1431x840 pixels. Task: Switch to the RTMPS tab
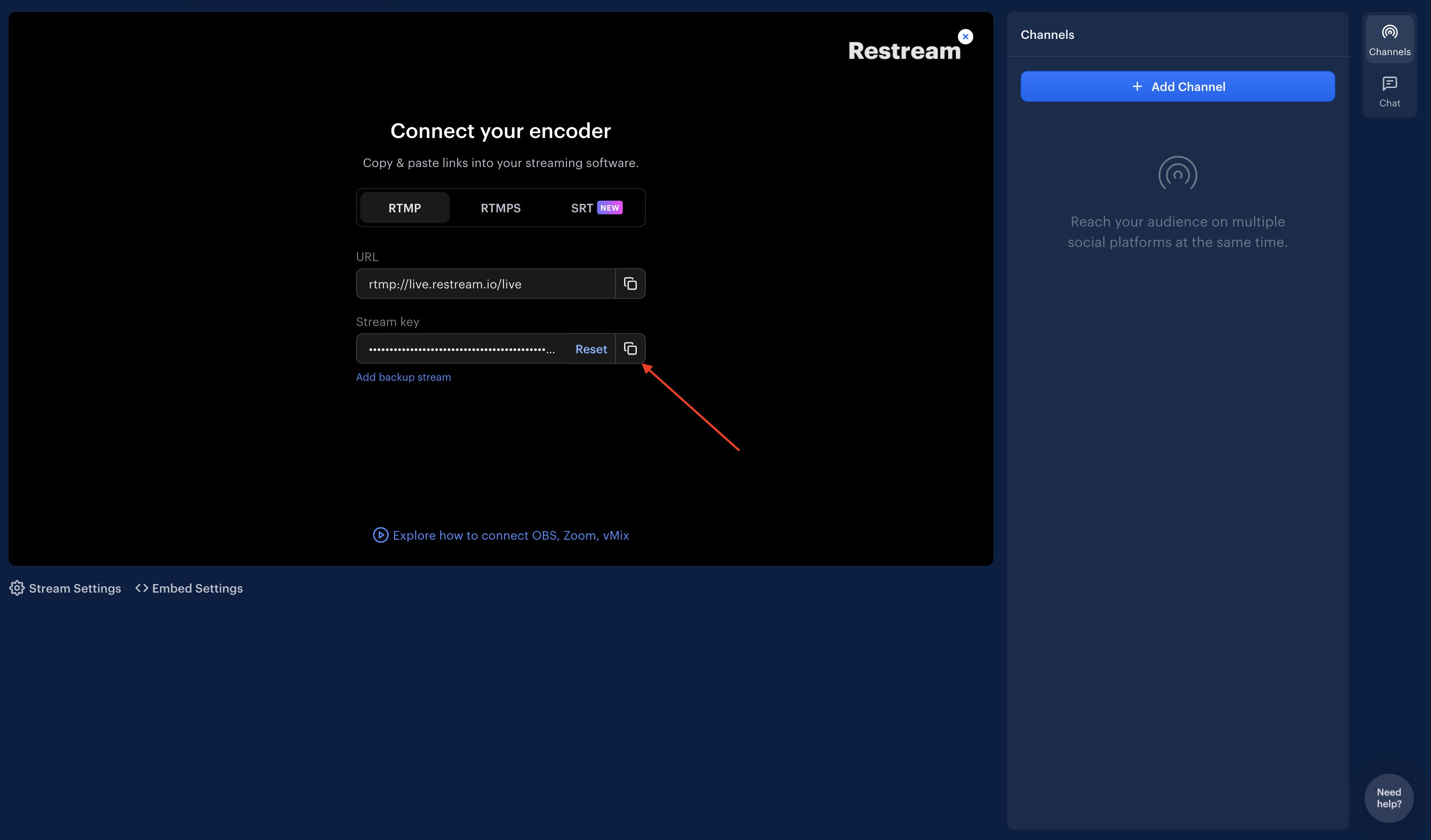point(500,208)
